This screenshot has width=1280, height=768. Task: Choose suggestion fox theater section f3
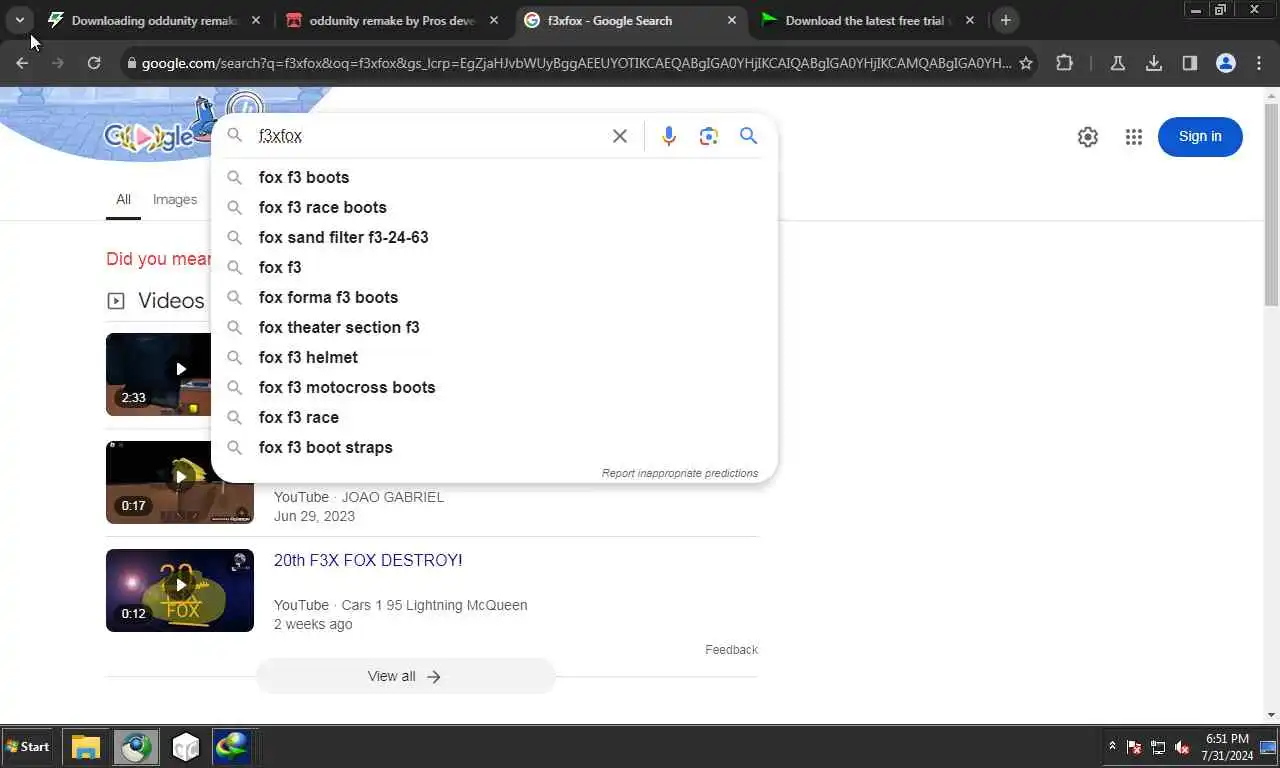[x=494, y=327]
